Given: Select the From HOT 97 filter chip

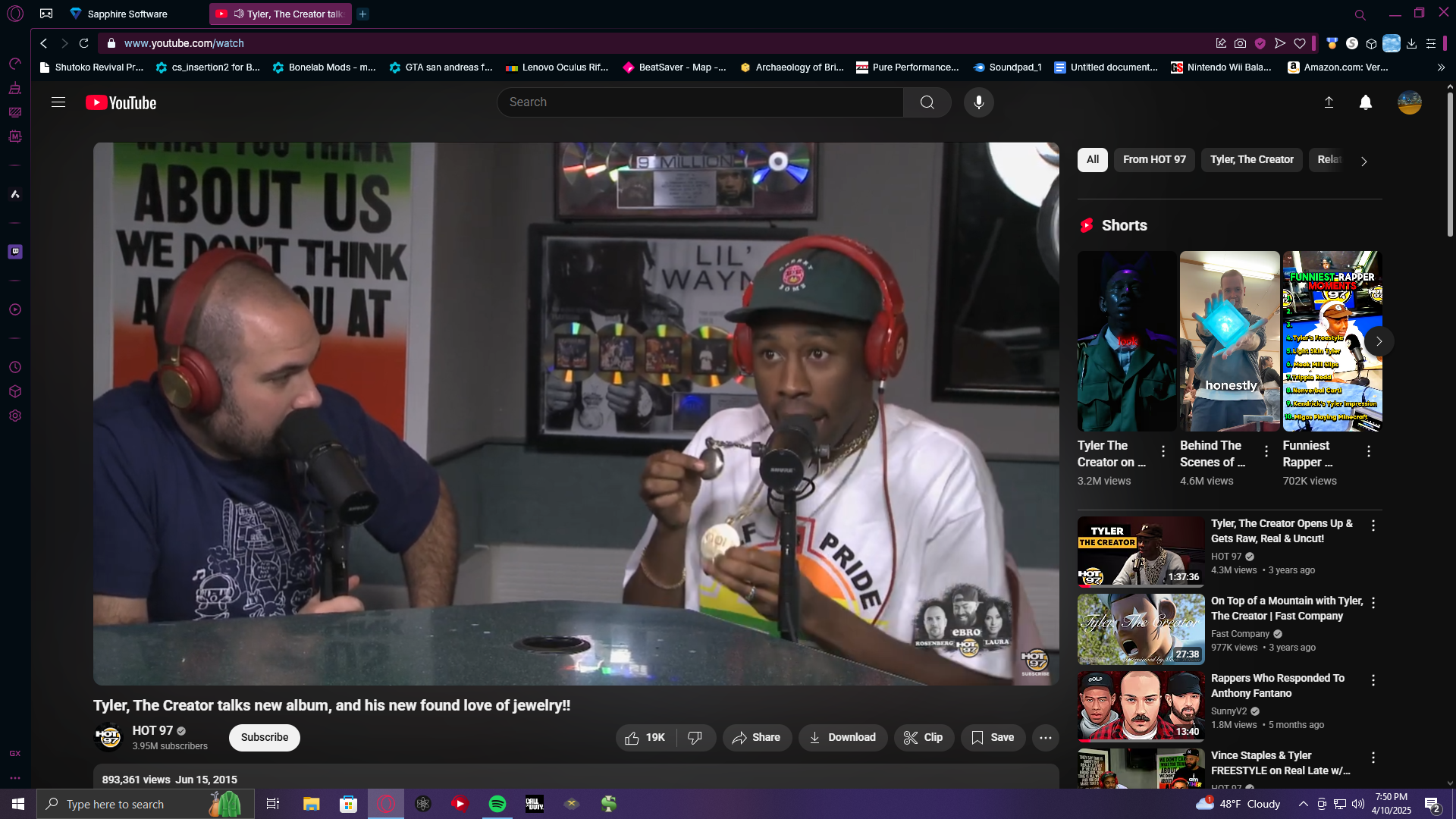Looking at the screenshot, I should coord(1153,159).
